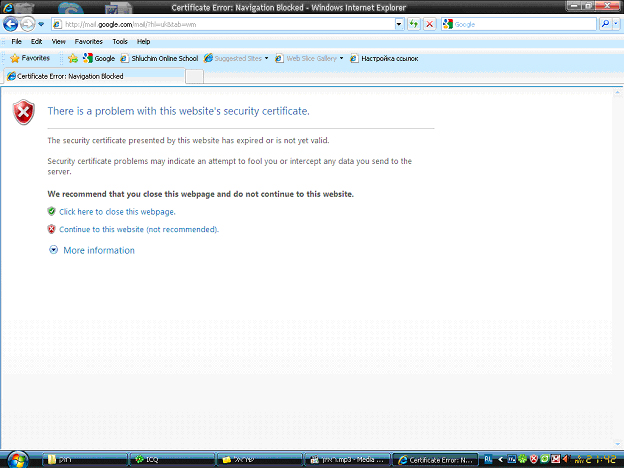Start search with magnifying glass button
The image size is (624, 468).
[x=605, y=25]
